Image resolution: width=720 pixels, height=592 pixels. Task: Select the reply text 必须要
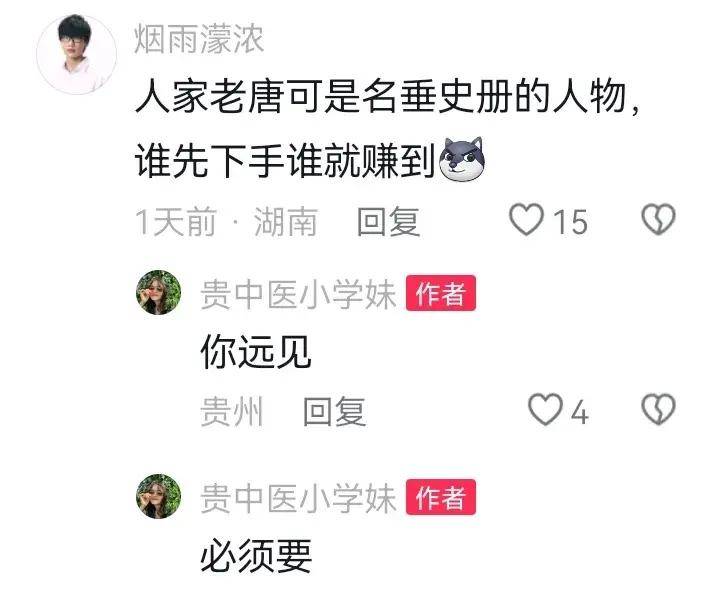(256, 556)
